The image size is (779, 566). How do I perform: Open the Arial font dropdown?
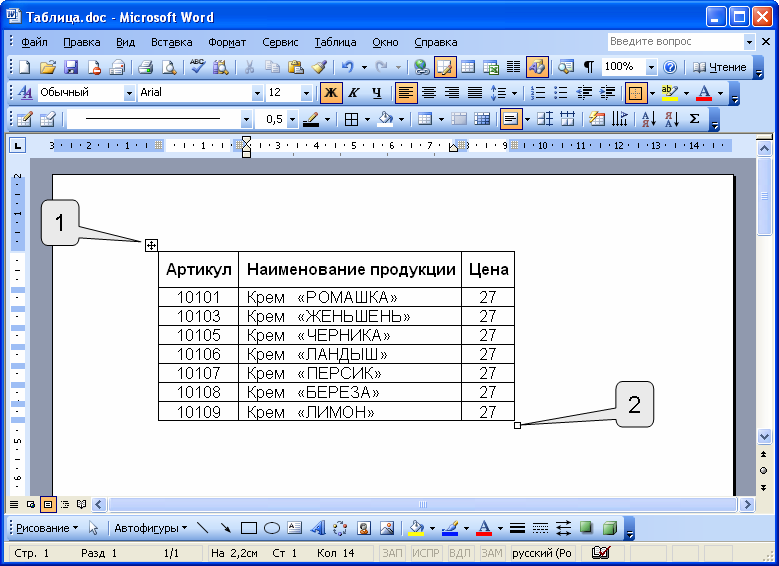click(257, 93)
